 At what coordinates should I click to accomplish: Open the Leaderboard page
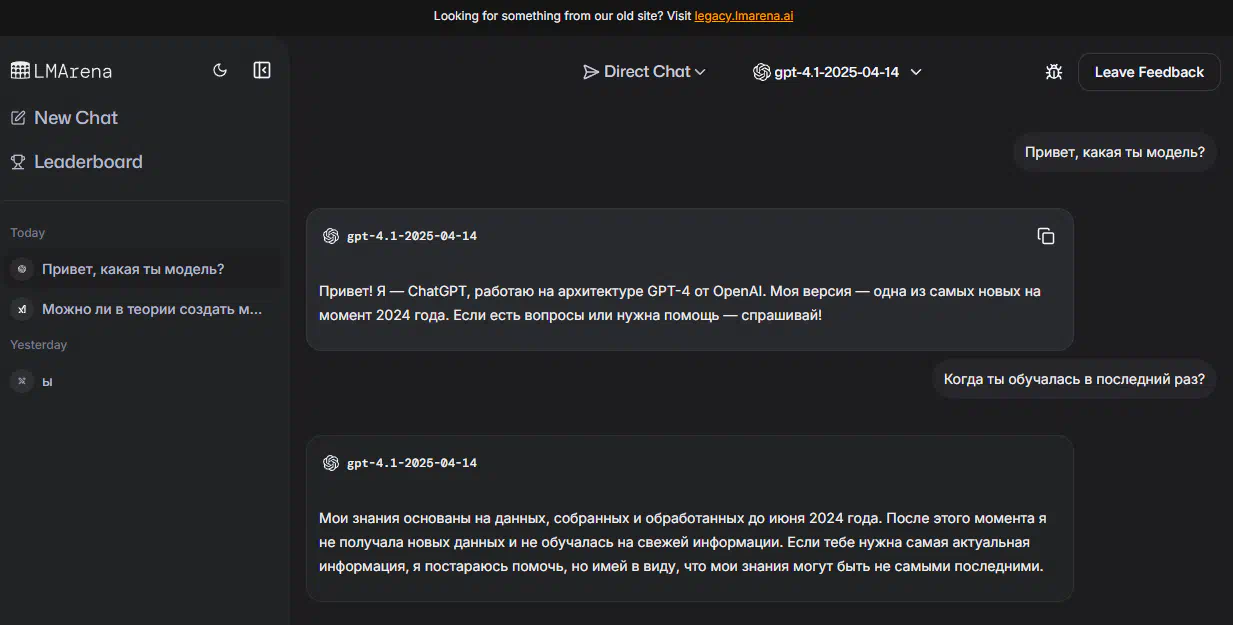click(x=76, y=162)
